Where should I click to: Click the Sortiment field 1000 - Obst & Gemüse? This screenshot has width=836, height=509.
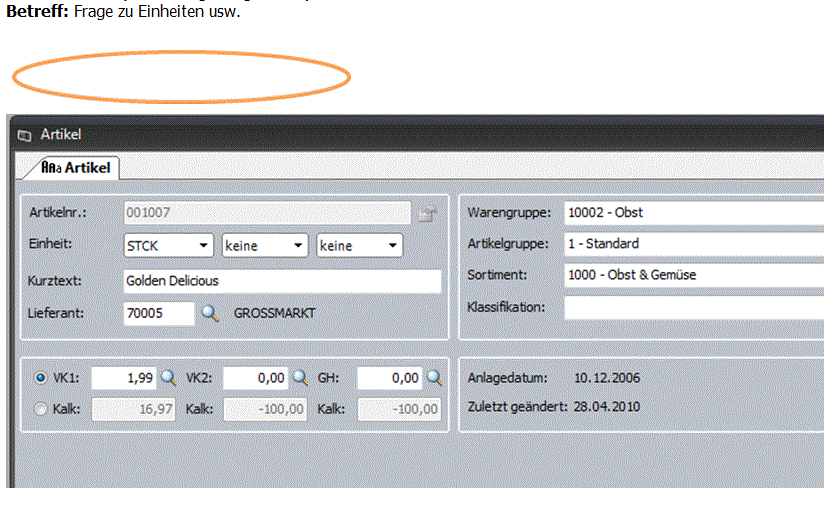[692, 275]
